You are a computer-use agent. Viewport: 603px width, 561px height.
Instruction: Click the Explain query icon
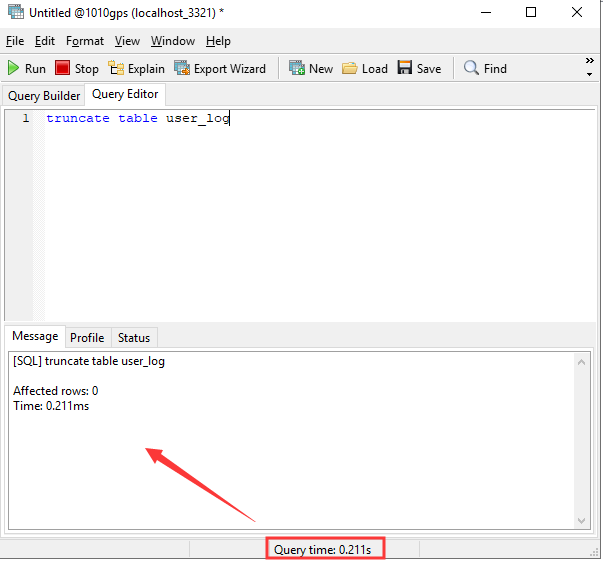click(x=116, y=68)
